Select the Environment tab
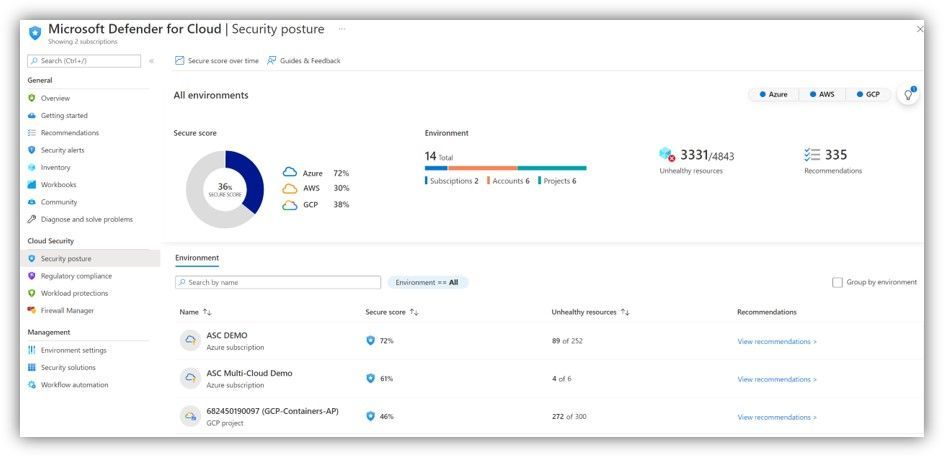Screen dimensions: 944x457 point(197,258)
